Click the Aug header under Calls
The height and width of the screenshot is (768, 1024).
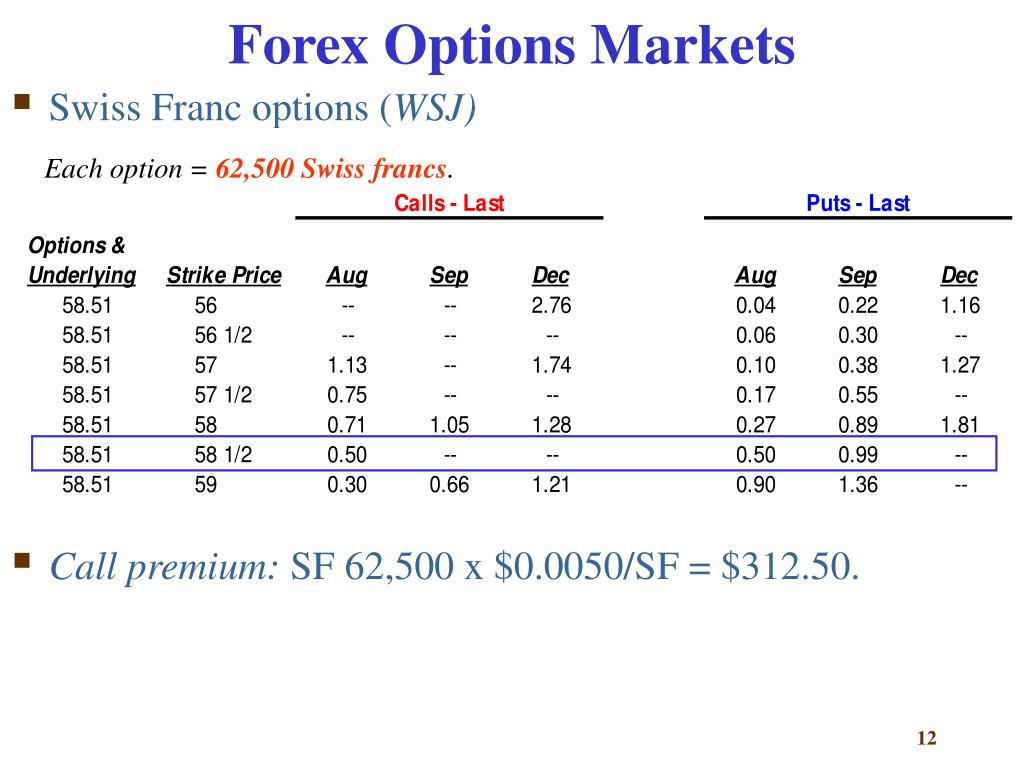(x=347, y=276)
